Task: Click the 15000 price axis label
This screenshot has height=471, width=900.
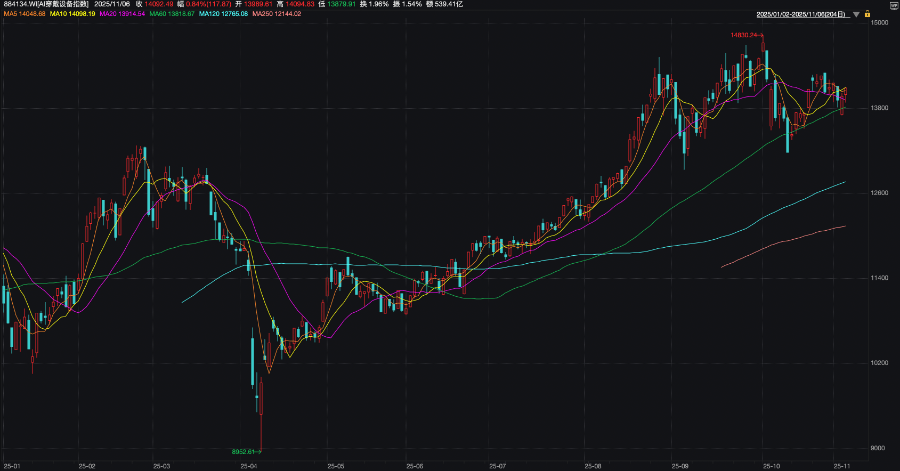Action: (x=881, y=22)
